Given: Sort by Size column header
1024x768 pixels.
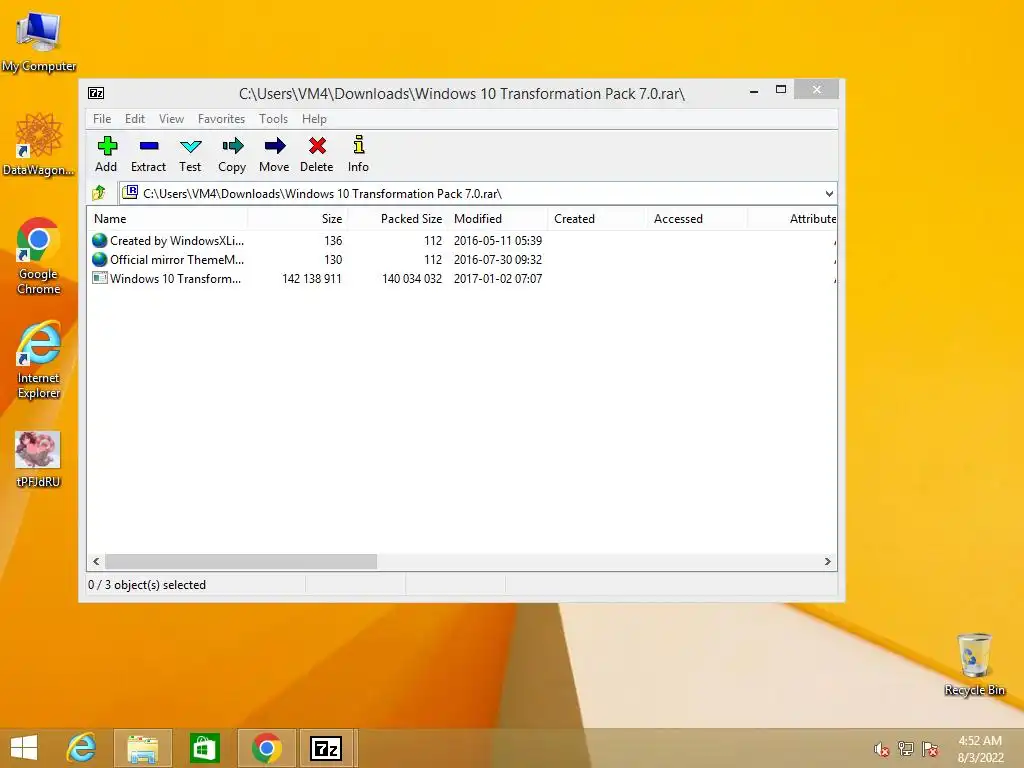Looking at the screenshot, I should click(298, 219).
